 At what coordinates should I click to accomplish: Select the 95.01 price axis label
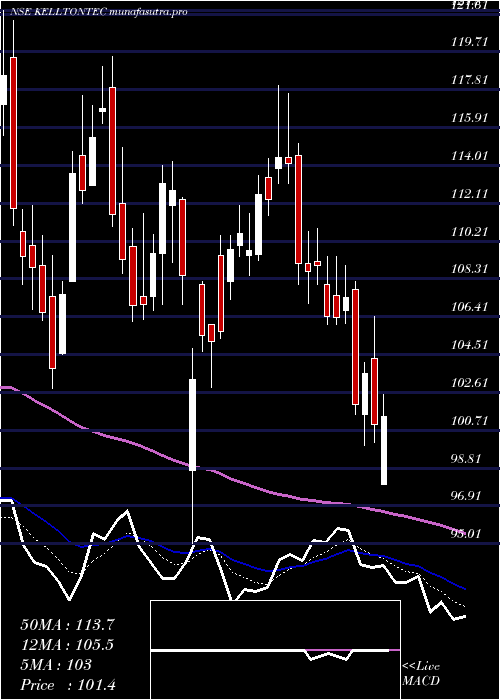click(464, 534)
